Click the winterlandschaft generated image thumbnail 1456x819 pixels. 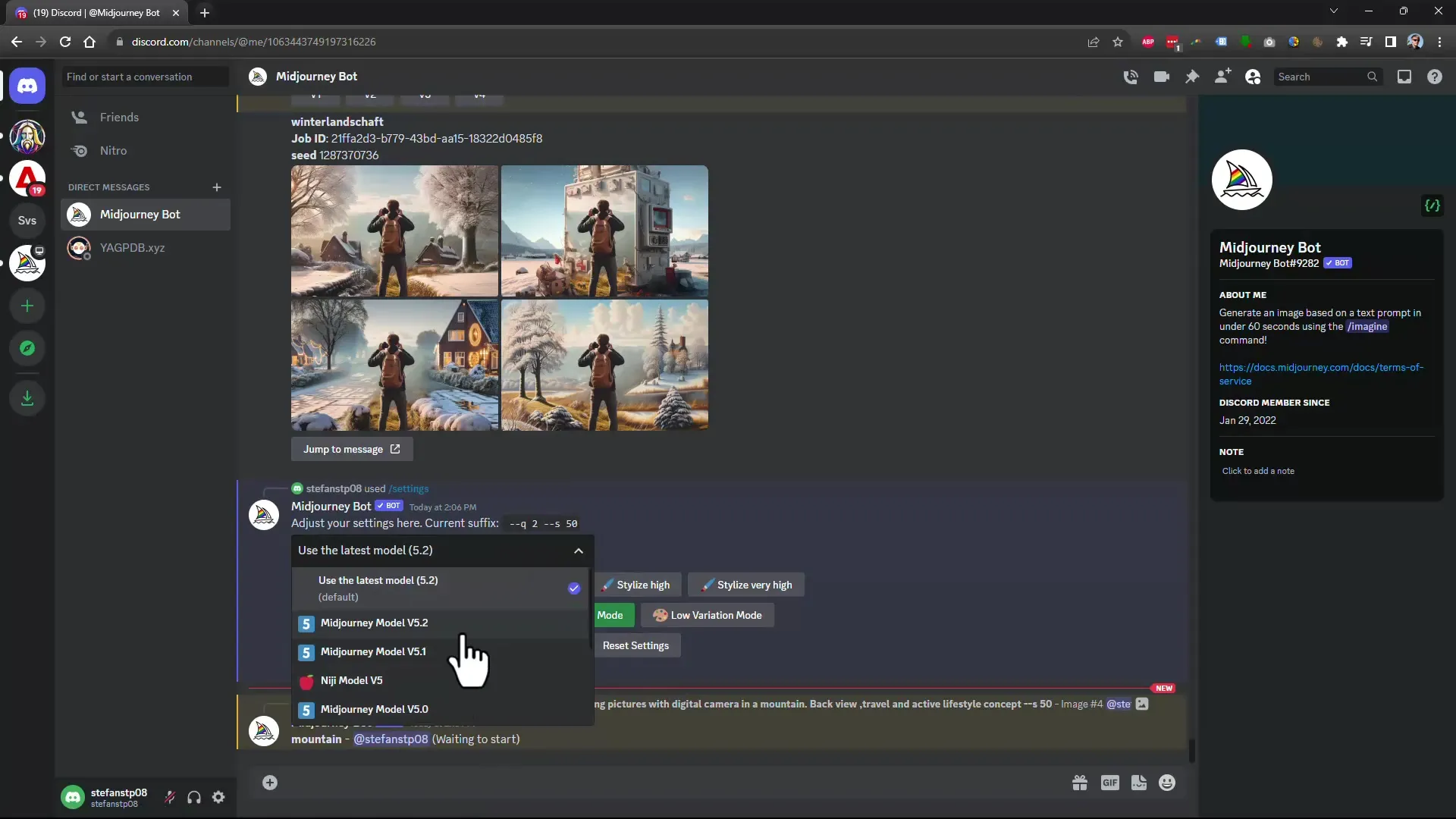pyautogui.click(x=499, y=298)
